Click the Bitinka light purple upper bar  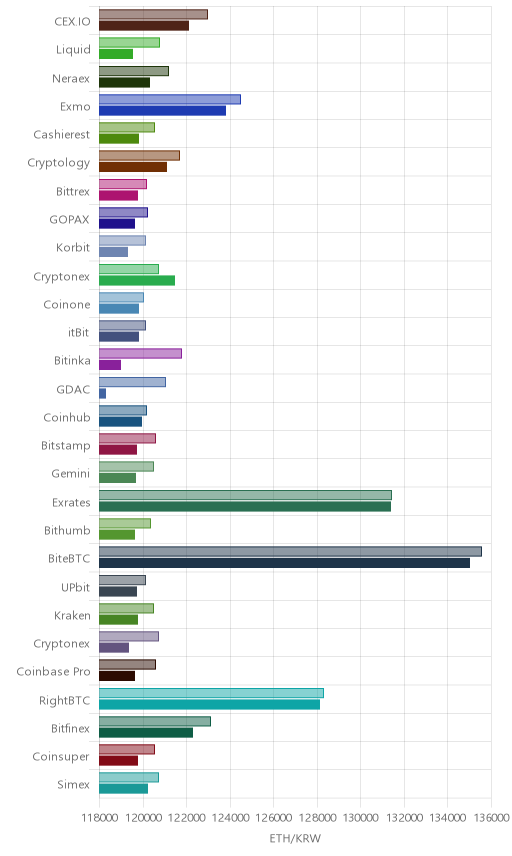point(140,353)
